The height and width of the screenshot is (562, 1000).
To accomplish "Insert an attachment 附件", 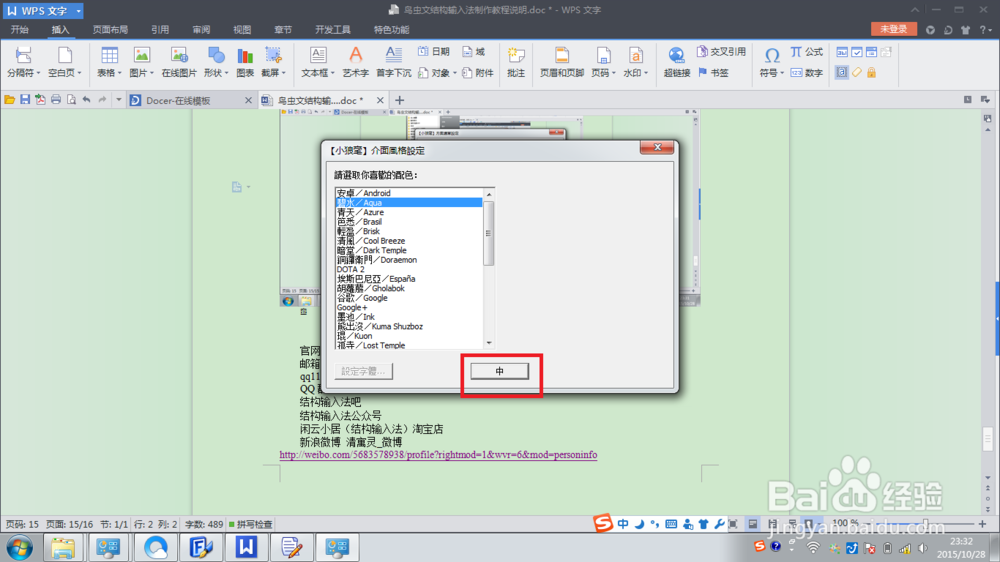I will pyautogui.click(x=478, y=73).
